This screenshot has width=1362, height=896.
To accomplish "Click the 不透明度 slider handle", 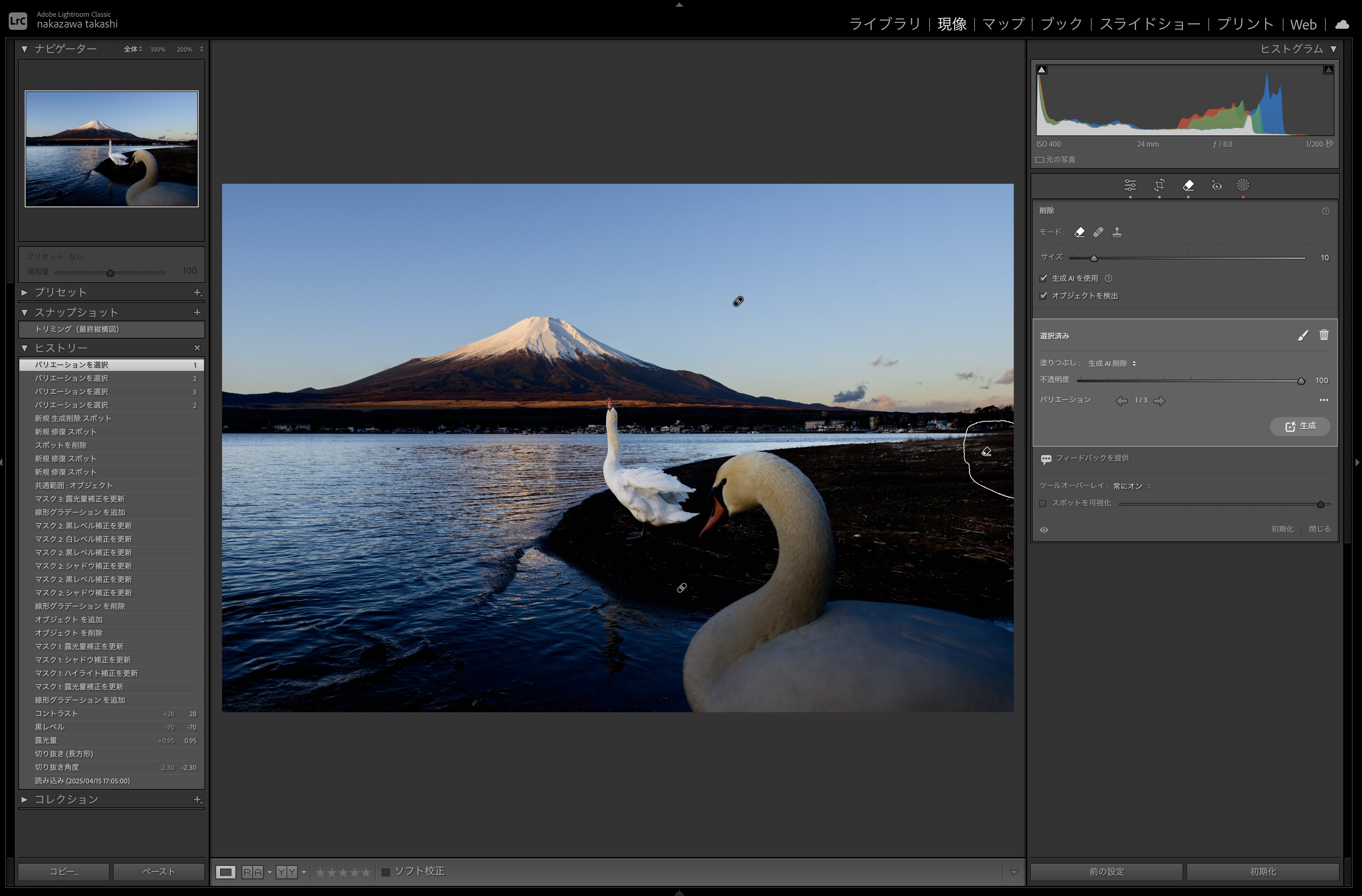I will tap(1301, 381).
